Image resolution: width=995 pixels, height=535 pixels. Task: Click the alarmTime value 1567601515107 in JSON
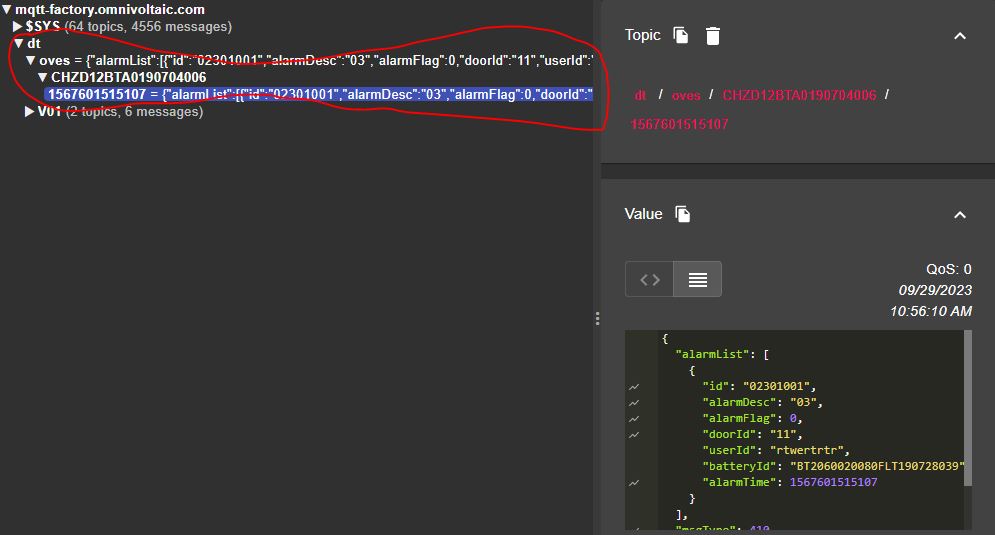(833, 482)
